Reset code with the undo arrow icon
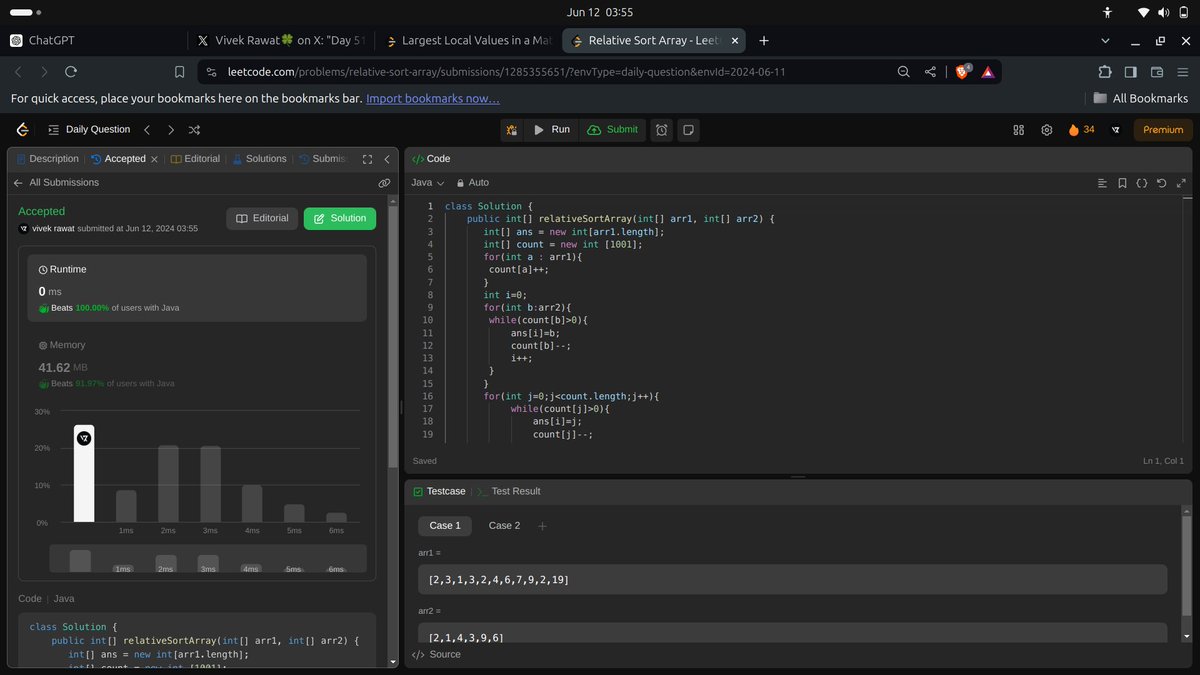Image resolution: width=1200 pixels, height=675 pixels. pos(1161,183)
